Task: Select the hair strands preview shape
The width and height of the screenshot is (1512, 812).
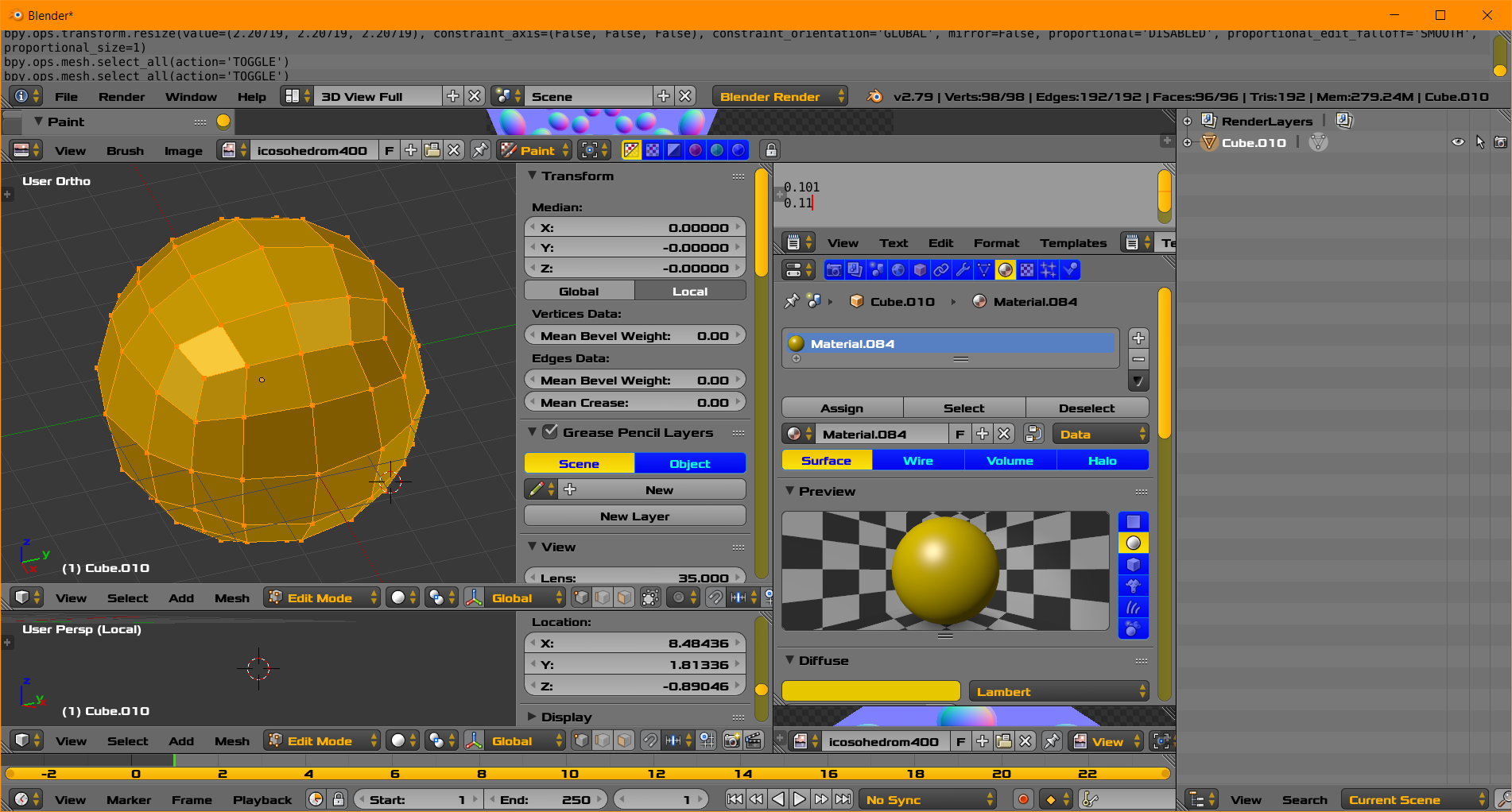Action: tap(1133, 608)
